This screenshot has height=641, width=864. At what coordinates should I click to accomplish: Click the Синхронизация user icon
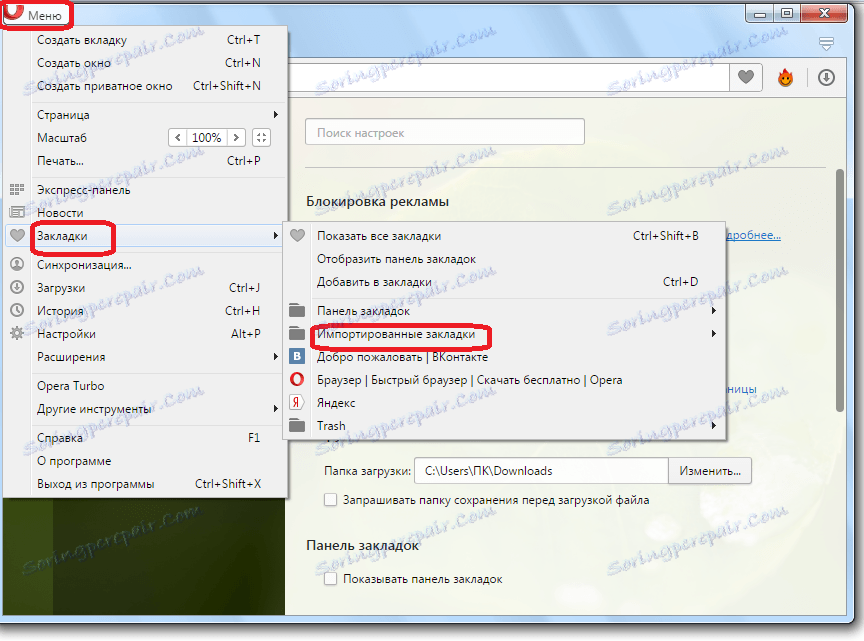[x=17, y=264]
